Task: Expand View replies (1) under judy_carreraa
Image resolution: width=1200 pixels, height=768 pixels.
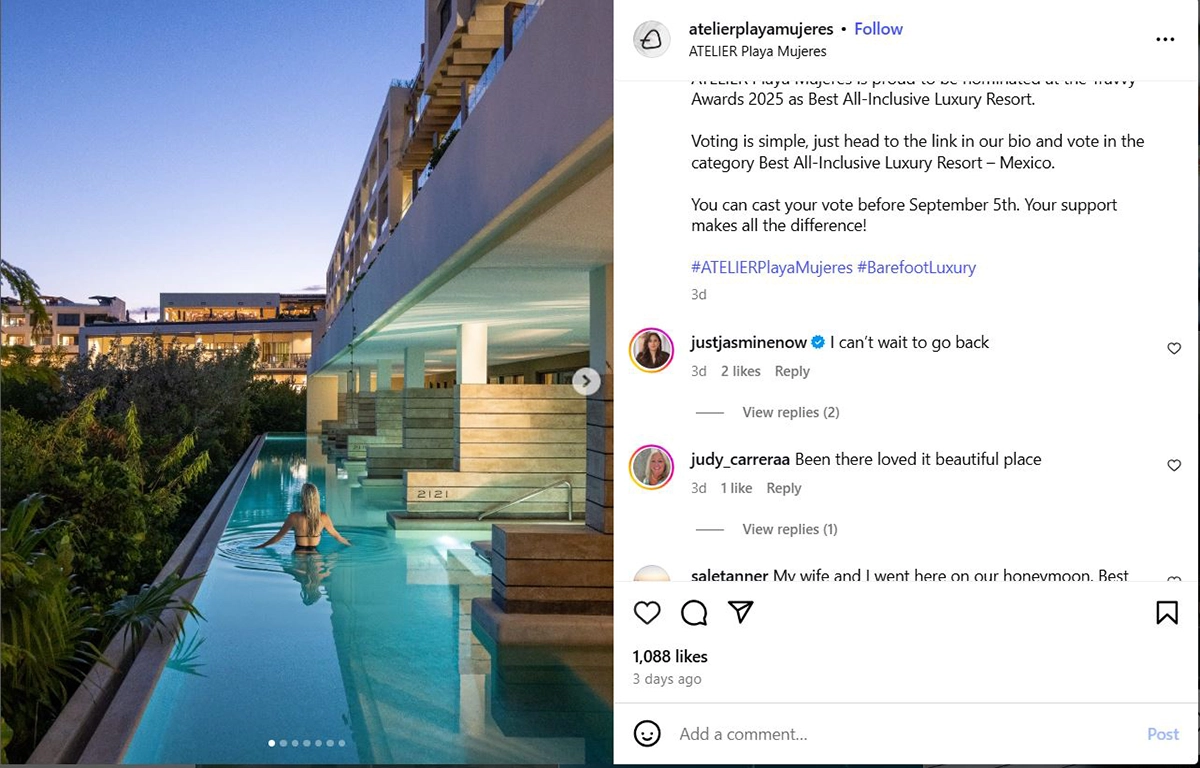Action: tap(790, 529)
